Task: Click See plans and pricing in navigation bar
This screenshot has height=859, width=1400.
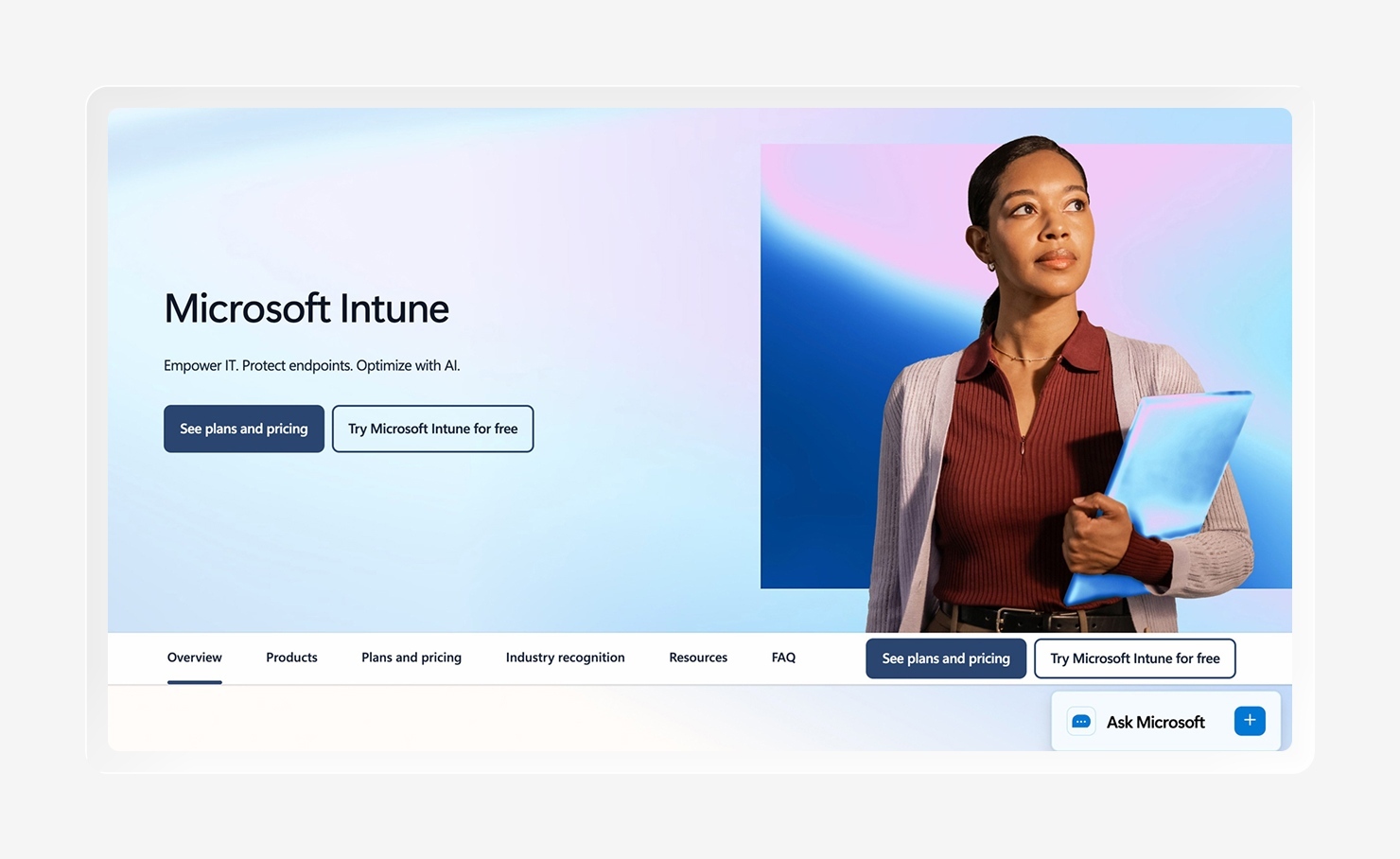Action: click(946, 658)
